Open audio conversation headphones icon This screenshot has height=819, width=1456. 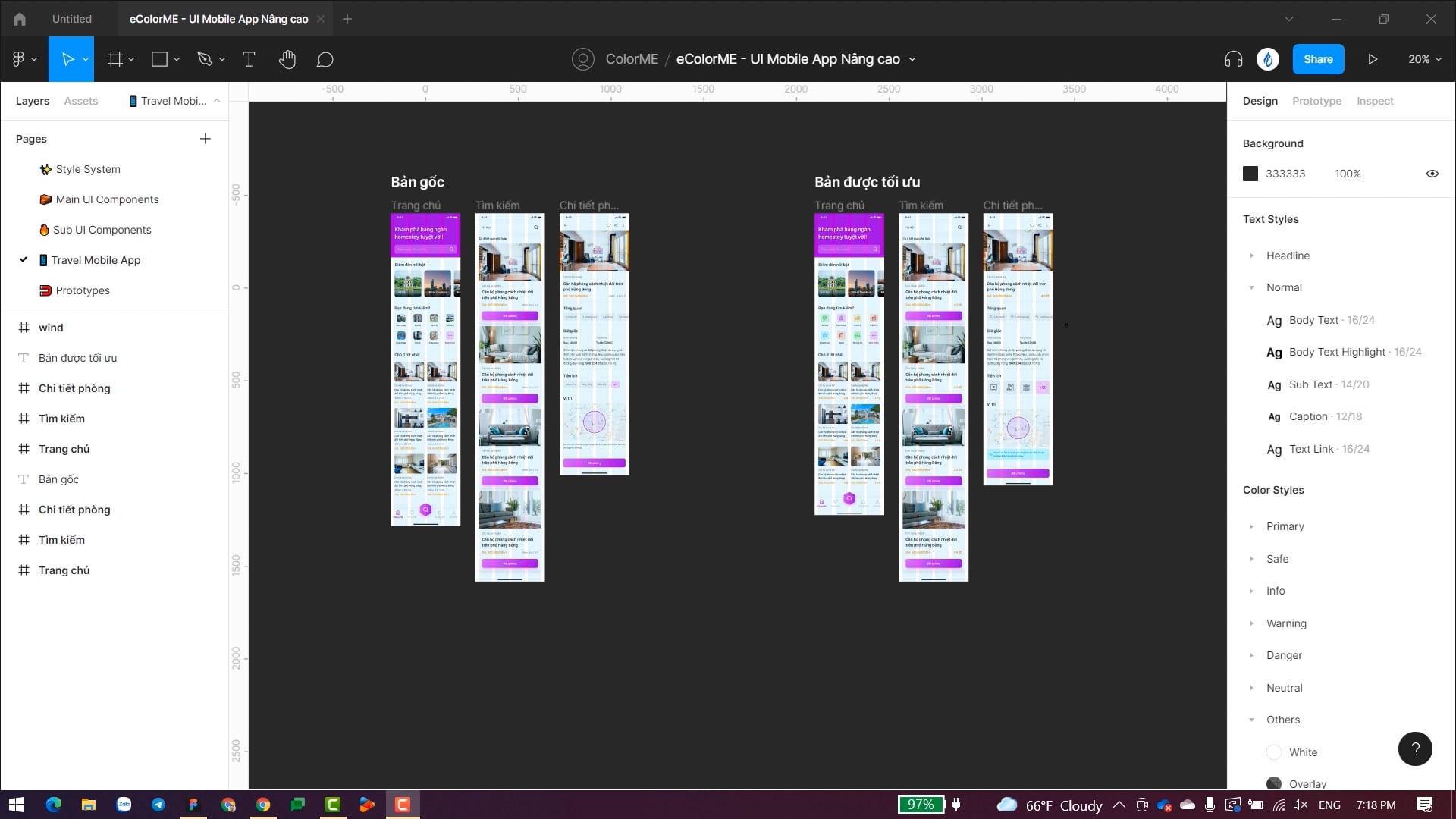(1234, 59)
